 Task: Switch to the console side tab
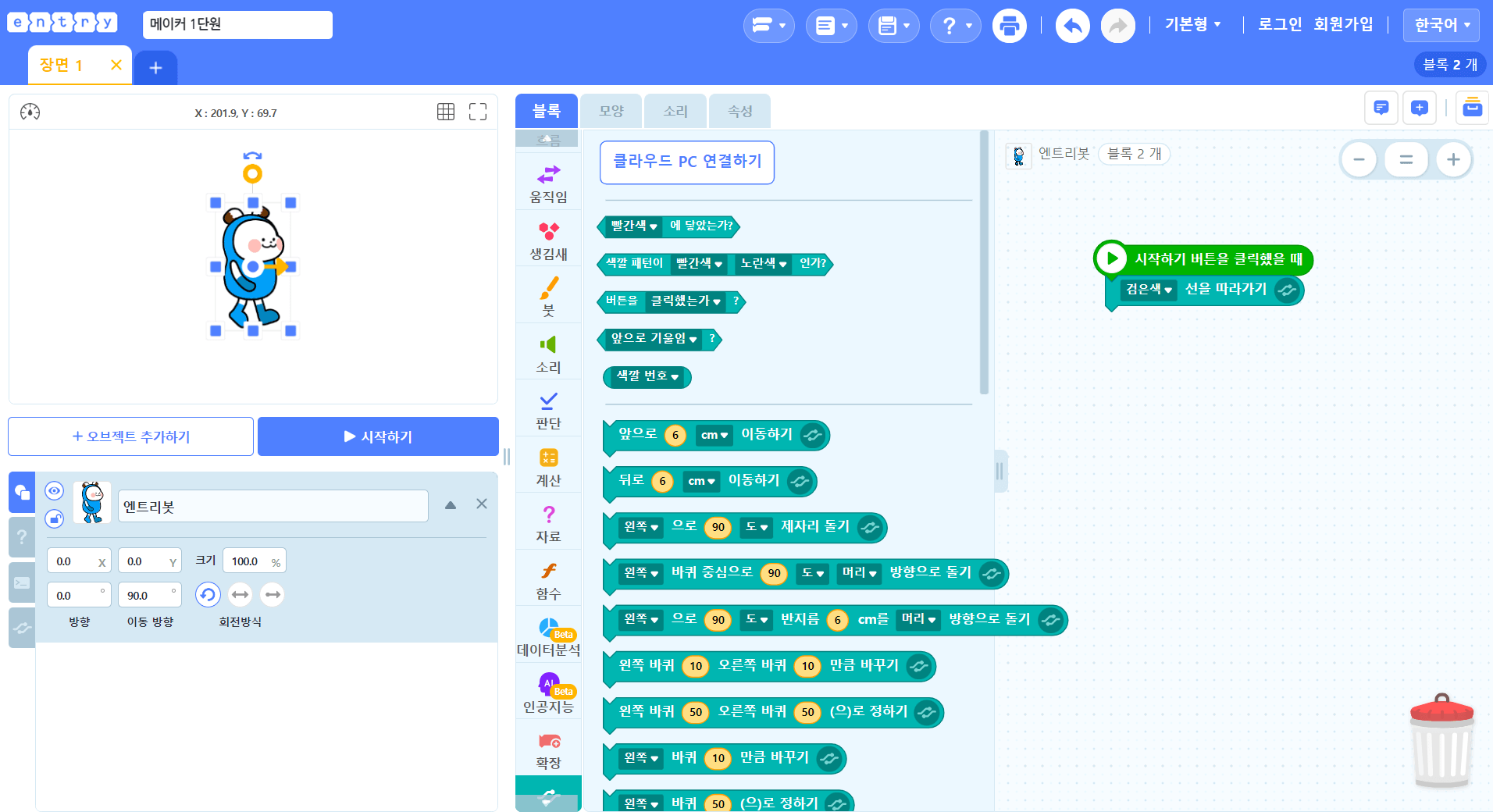[x=22, y=582]
